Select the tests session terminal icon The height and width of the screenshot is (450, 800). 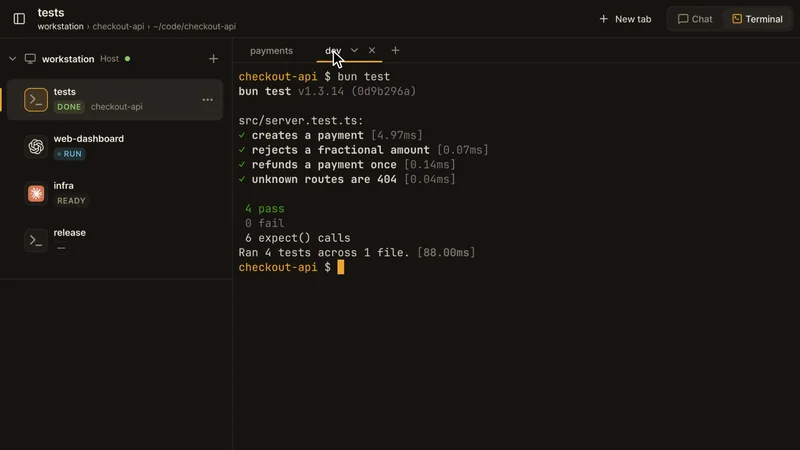pos(36,99)
